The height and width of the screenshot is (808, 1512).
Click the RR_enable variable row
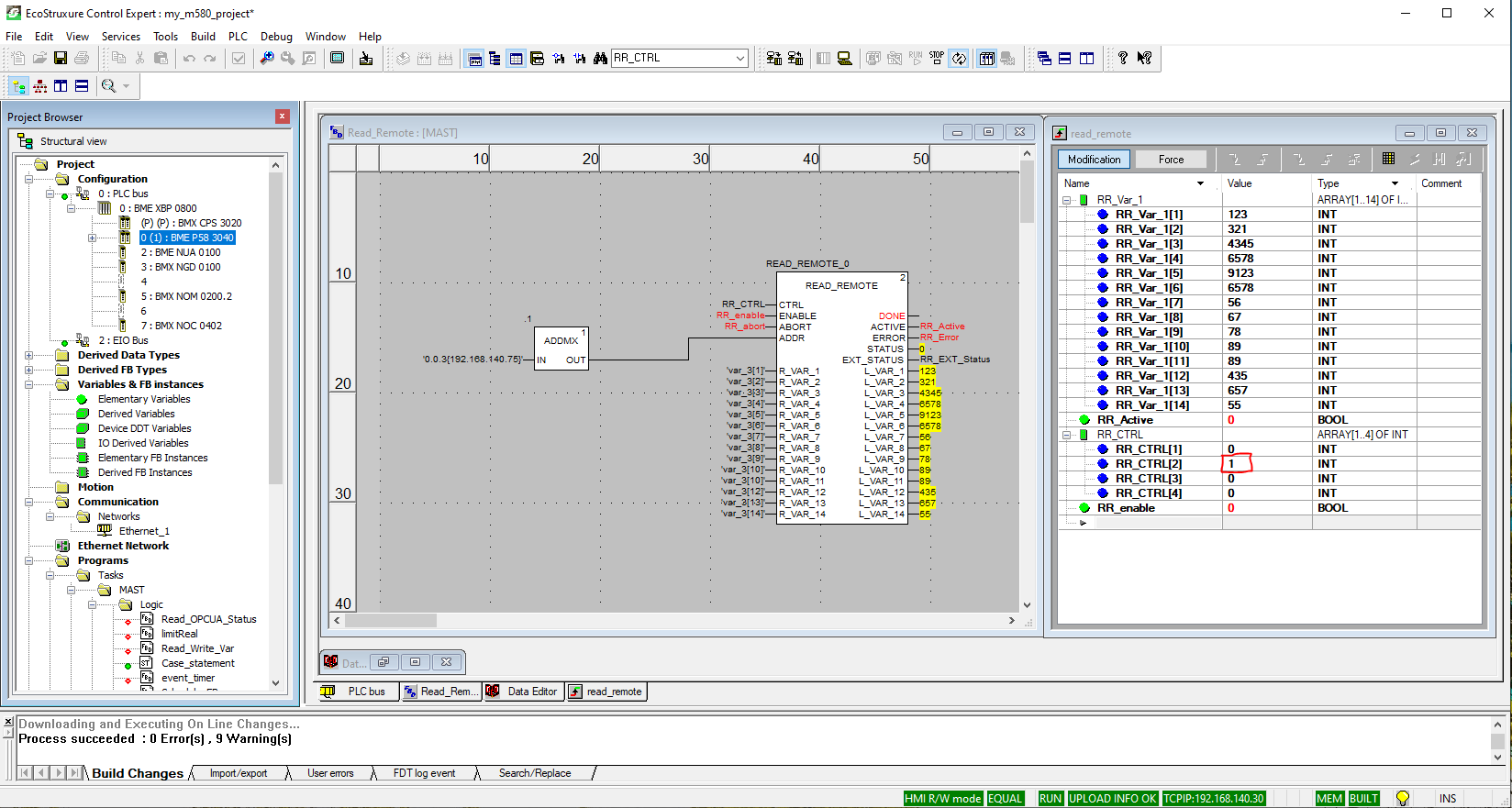pyautogui.click(x=1269, y=508)
